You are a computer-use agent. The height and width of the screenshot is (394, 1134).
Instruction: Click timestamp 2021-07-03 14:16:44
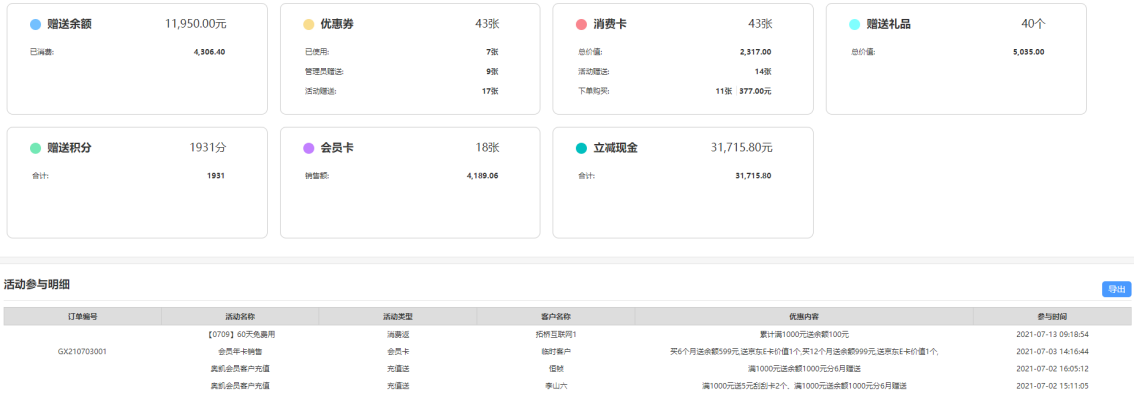[x=1052, y=352]
